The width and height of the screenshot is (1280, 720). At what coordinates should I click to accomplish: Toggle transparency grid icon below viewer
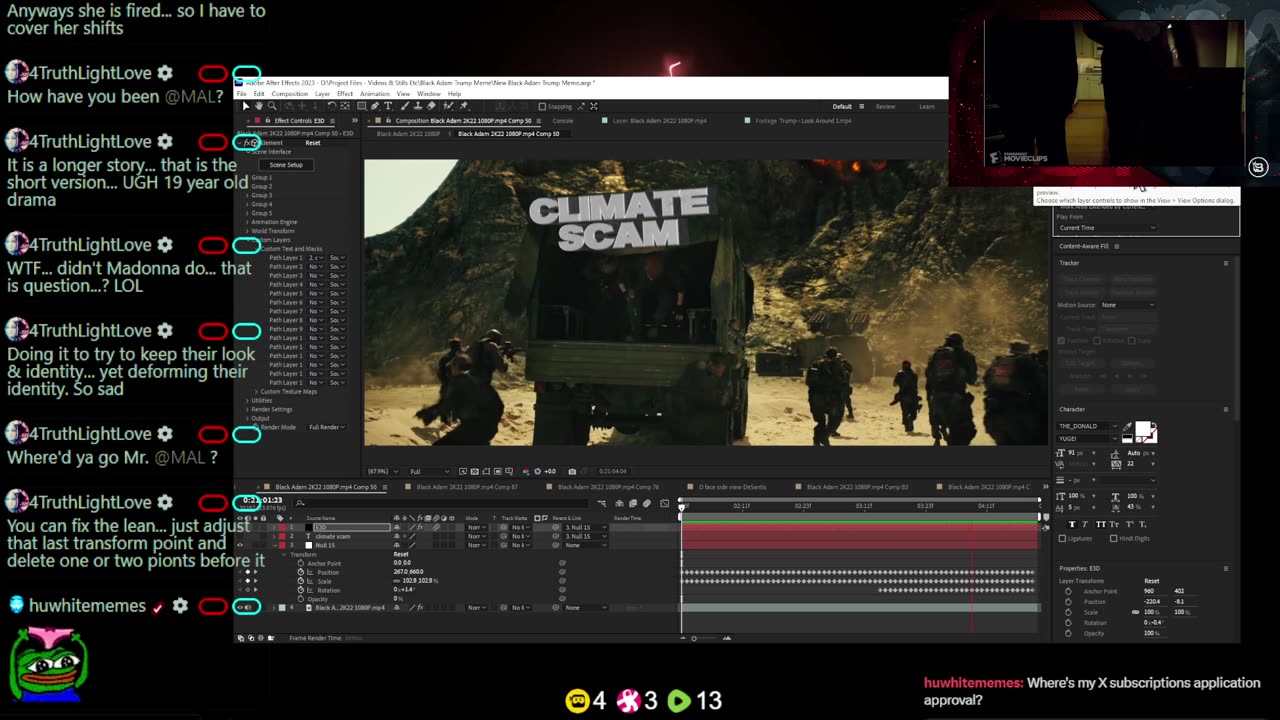475,471
